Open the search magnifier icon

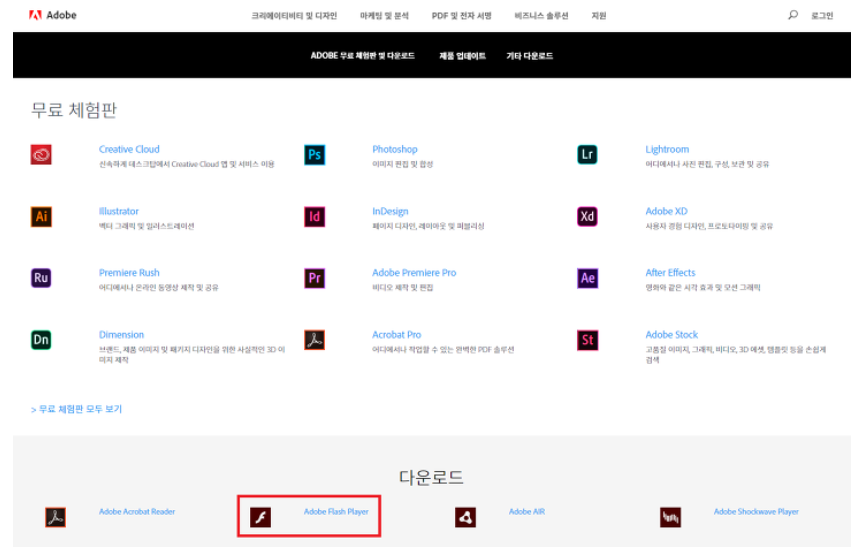793,15
